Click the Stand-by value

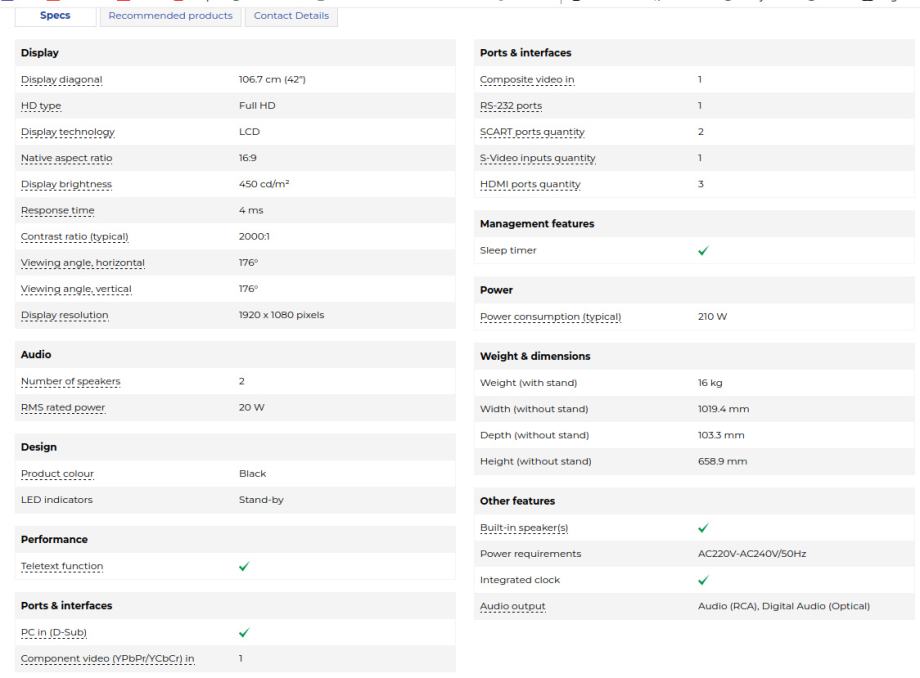(x=261, y=500)
